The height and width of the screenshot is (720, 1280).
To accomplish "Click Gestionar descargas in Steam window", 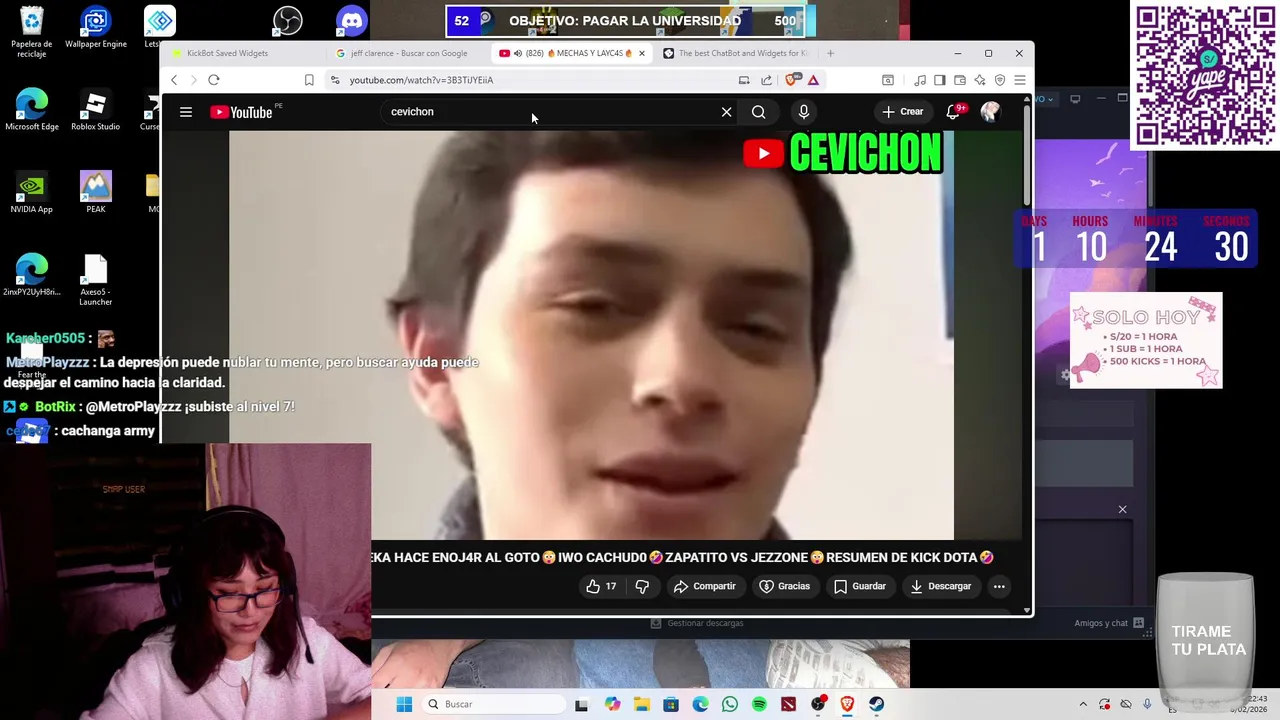I will [x=697, y=623].
